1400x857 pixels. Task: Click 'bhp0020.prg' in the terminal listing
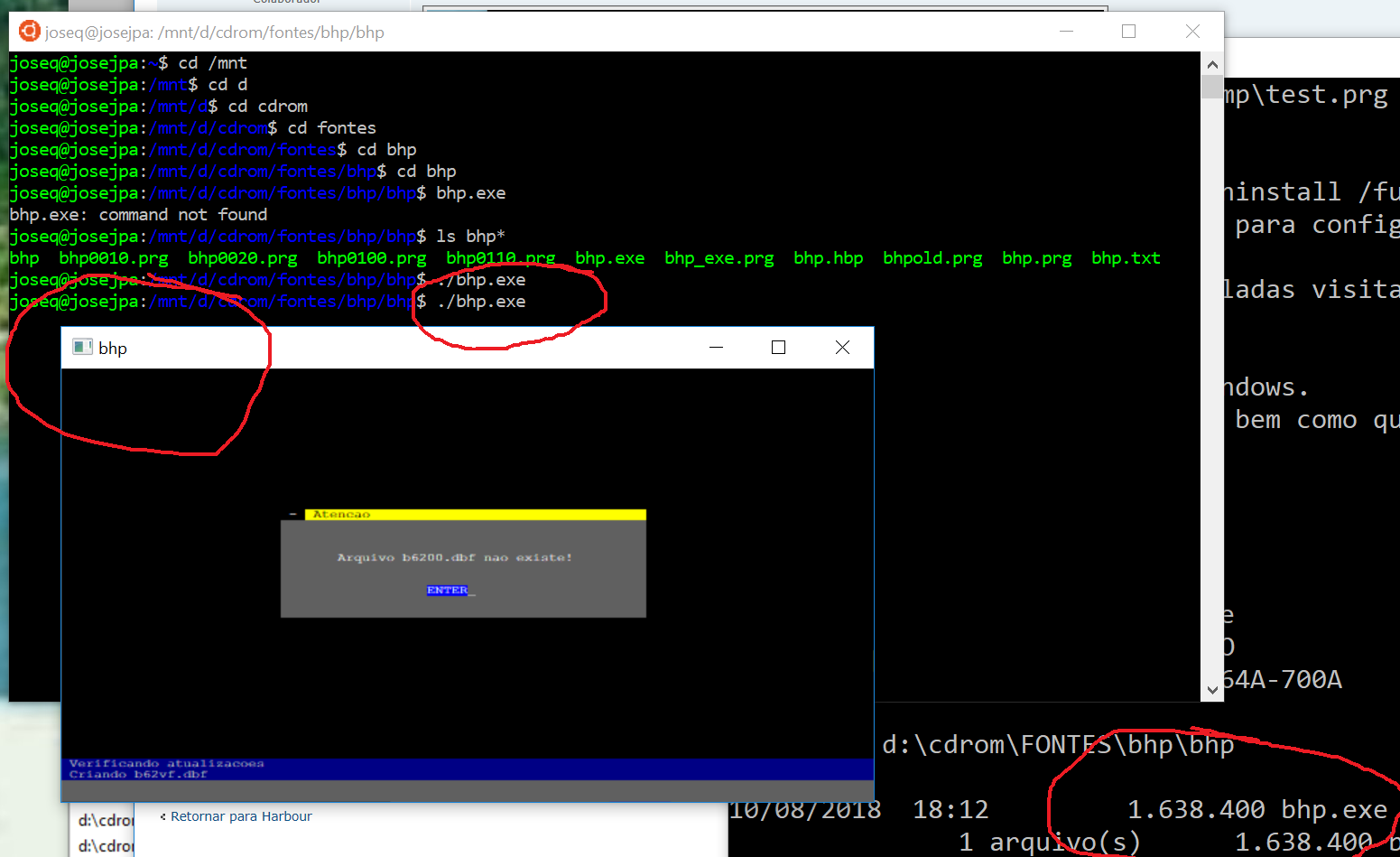coord(243,258)
